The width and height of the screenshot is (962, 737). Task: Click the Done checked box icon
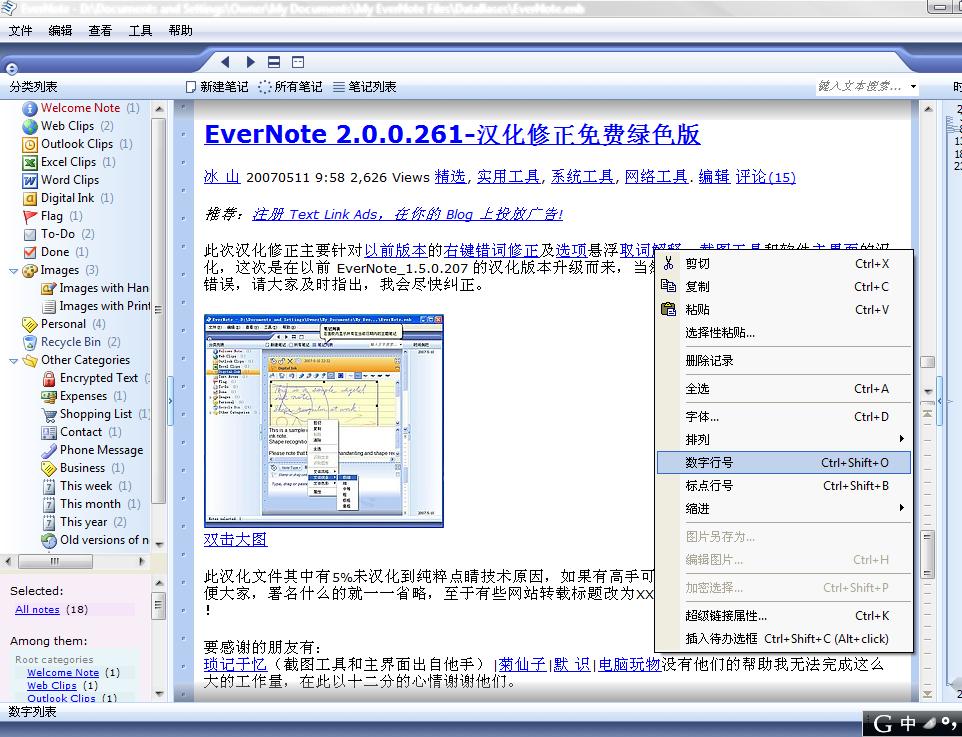pos(30,252)
